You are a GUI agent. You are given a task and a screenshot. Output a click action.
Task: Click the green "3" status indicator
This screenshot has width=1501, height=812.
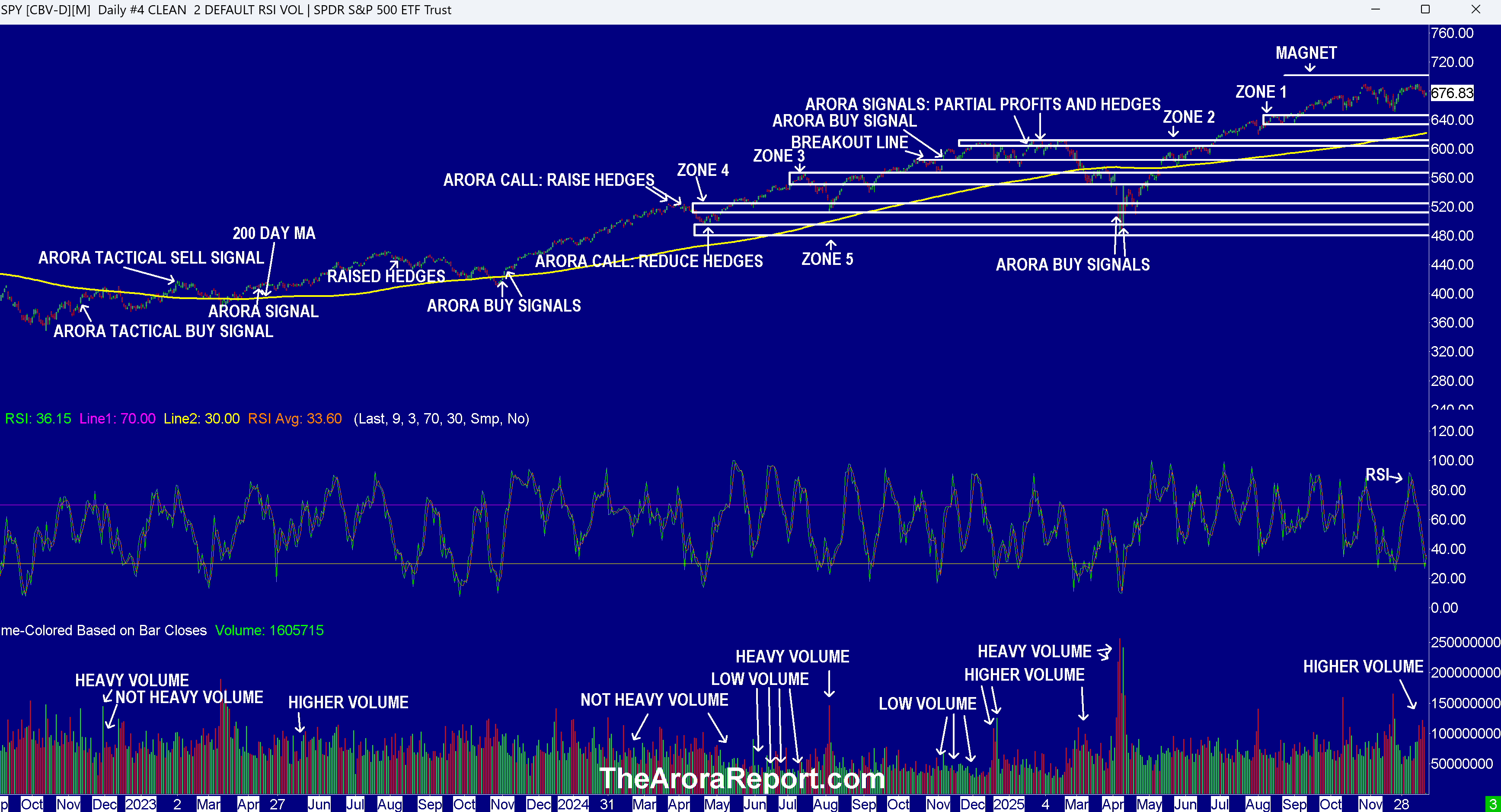(1493, 804)
